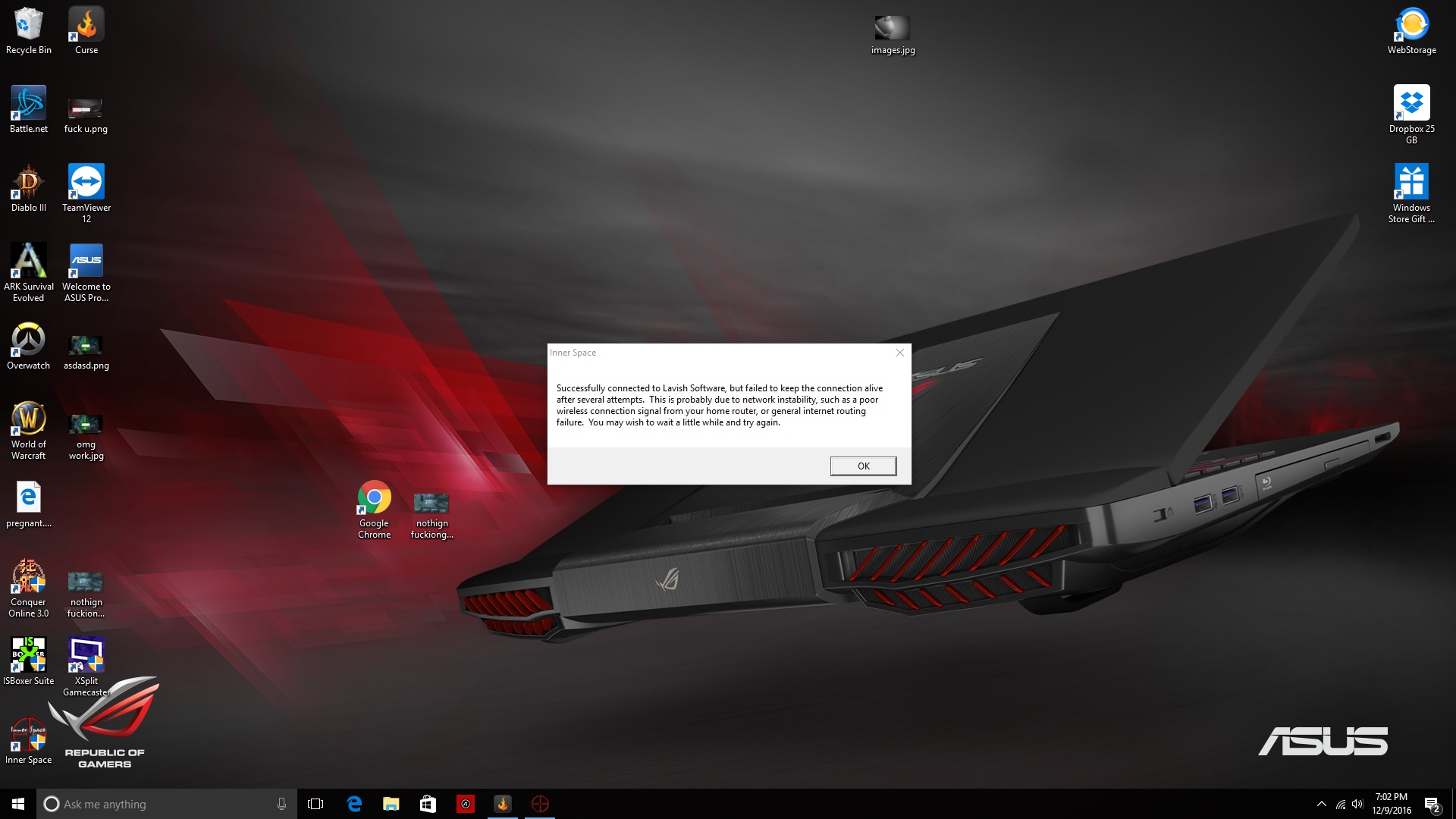The width and height of the screenshot is (1456, 819).
Task: Select the Inner Space desktop shortcut
Action: (x=29, y=741)
